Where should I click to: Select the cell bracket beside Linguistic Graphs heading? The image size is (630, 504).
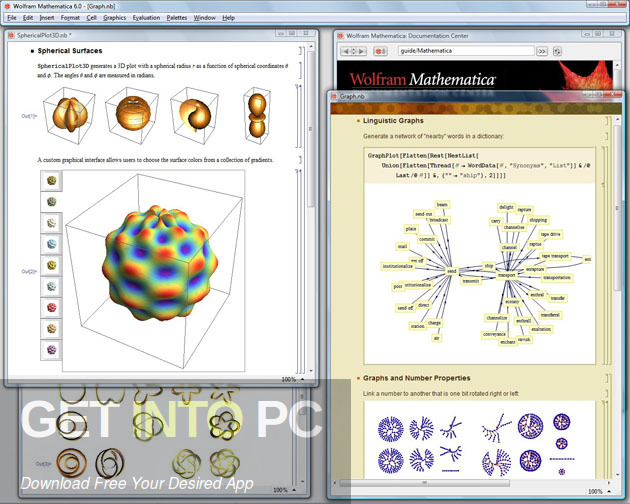[x=609, y=121]
